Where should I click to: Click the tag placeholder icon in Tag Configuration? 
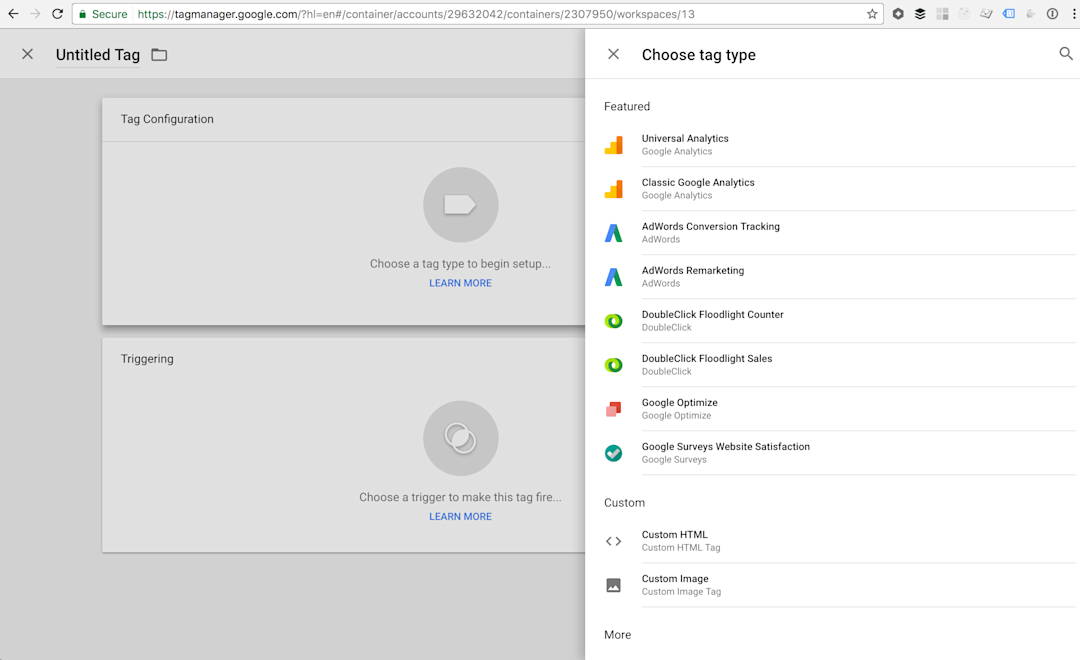pos(461,205)
